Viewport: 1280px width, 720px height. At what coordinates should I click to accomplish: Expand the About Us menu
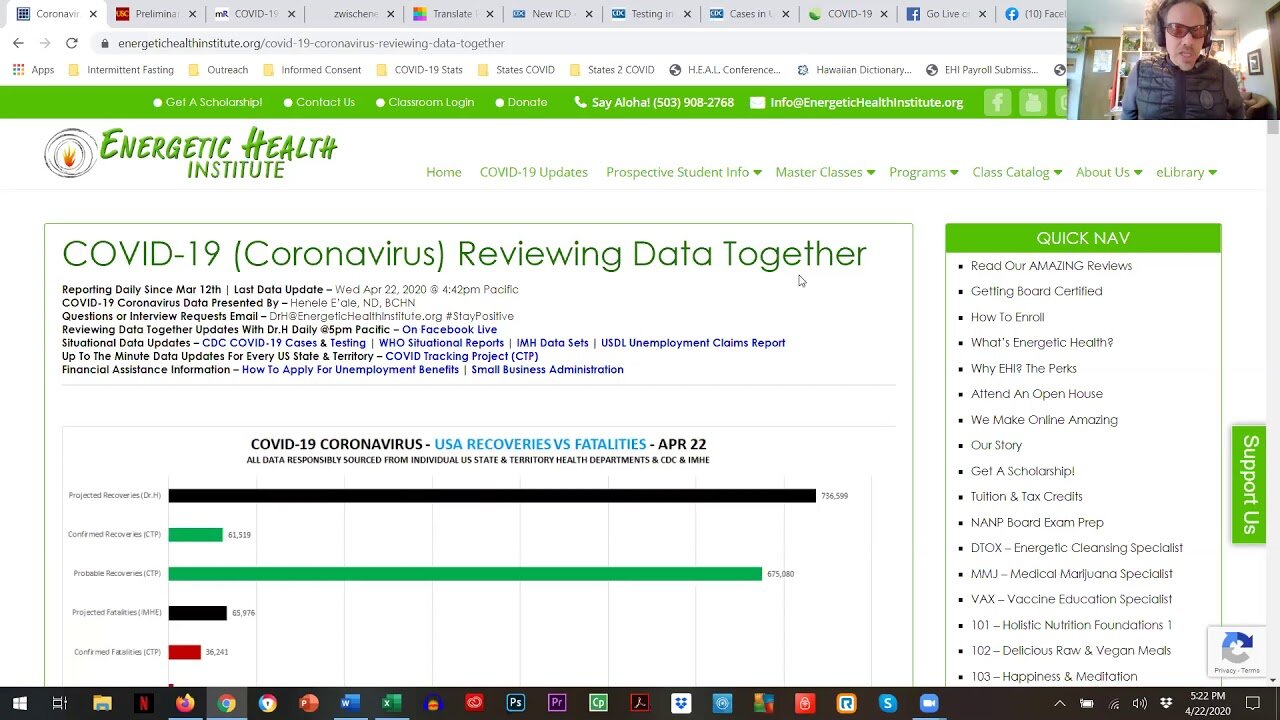[x=1109, y=172]
